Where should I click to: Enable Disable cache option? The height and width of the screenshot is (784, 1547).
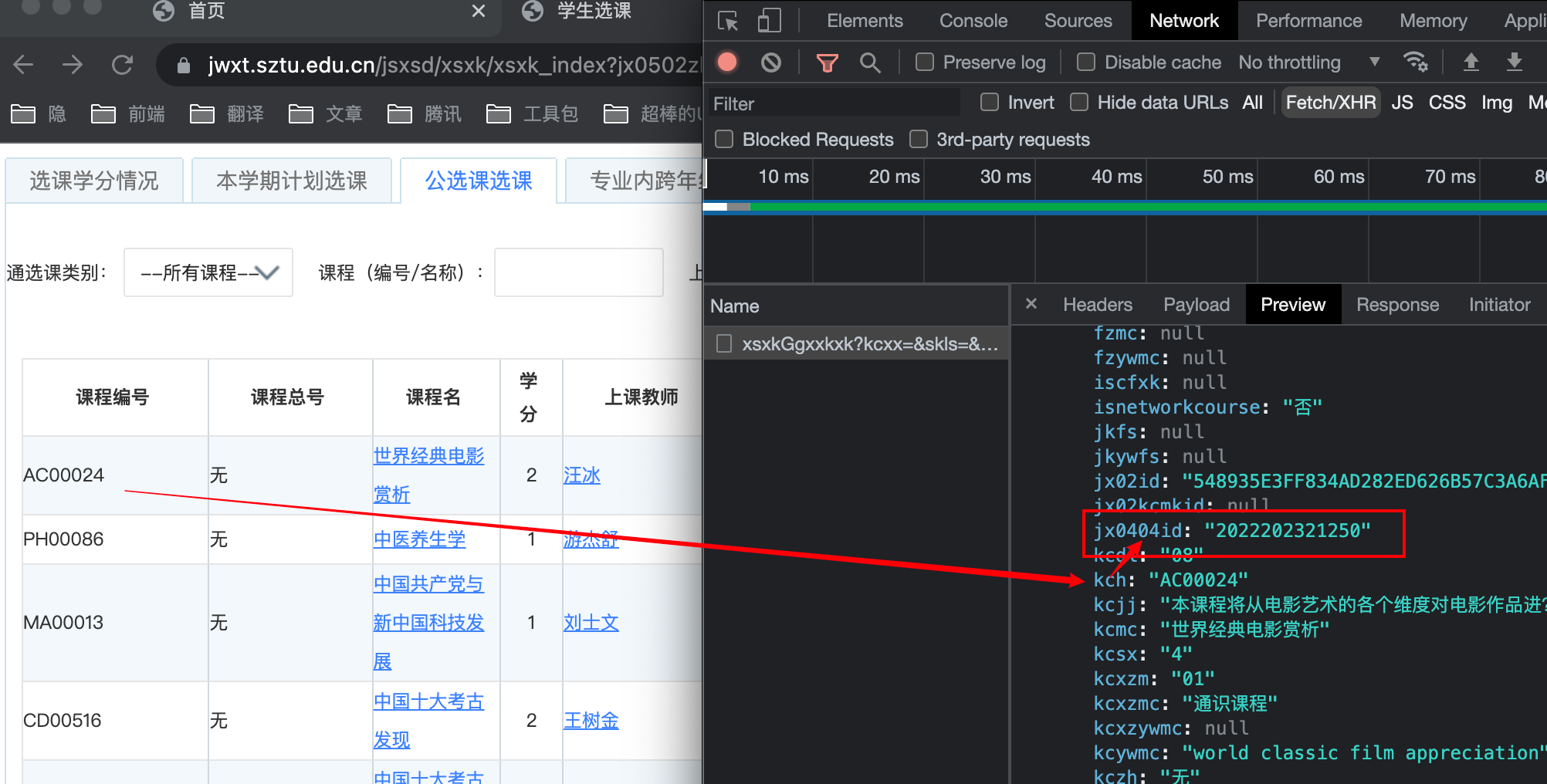point(1086,62)
